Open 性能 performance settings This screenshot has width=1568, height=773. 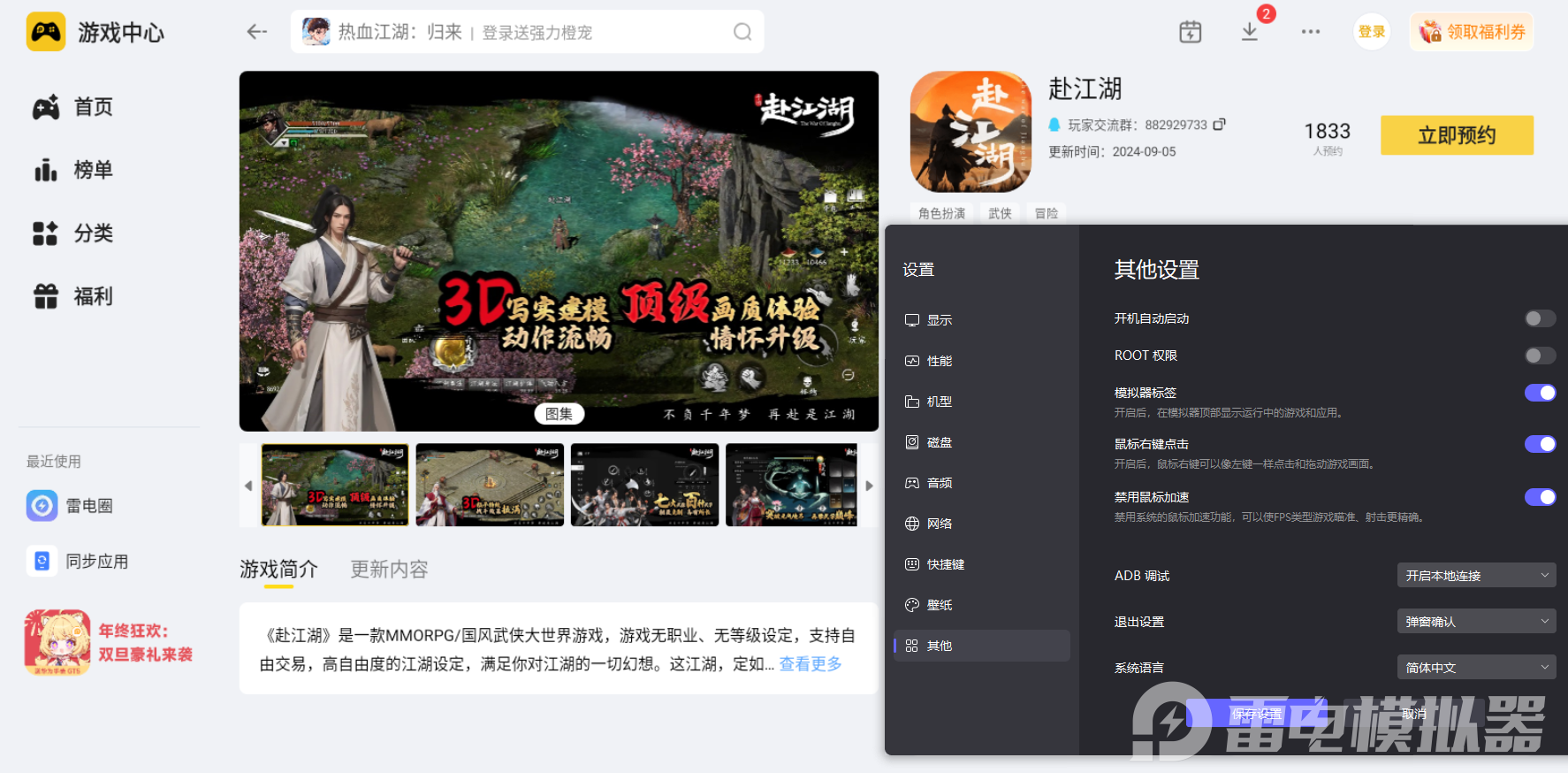(x=982, y=361)
